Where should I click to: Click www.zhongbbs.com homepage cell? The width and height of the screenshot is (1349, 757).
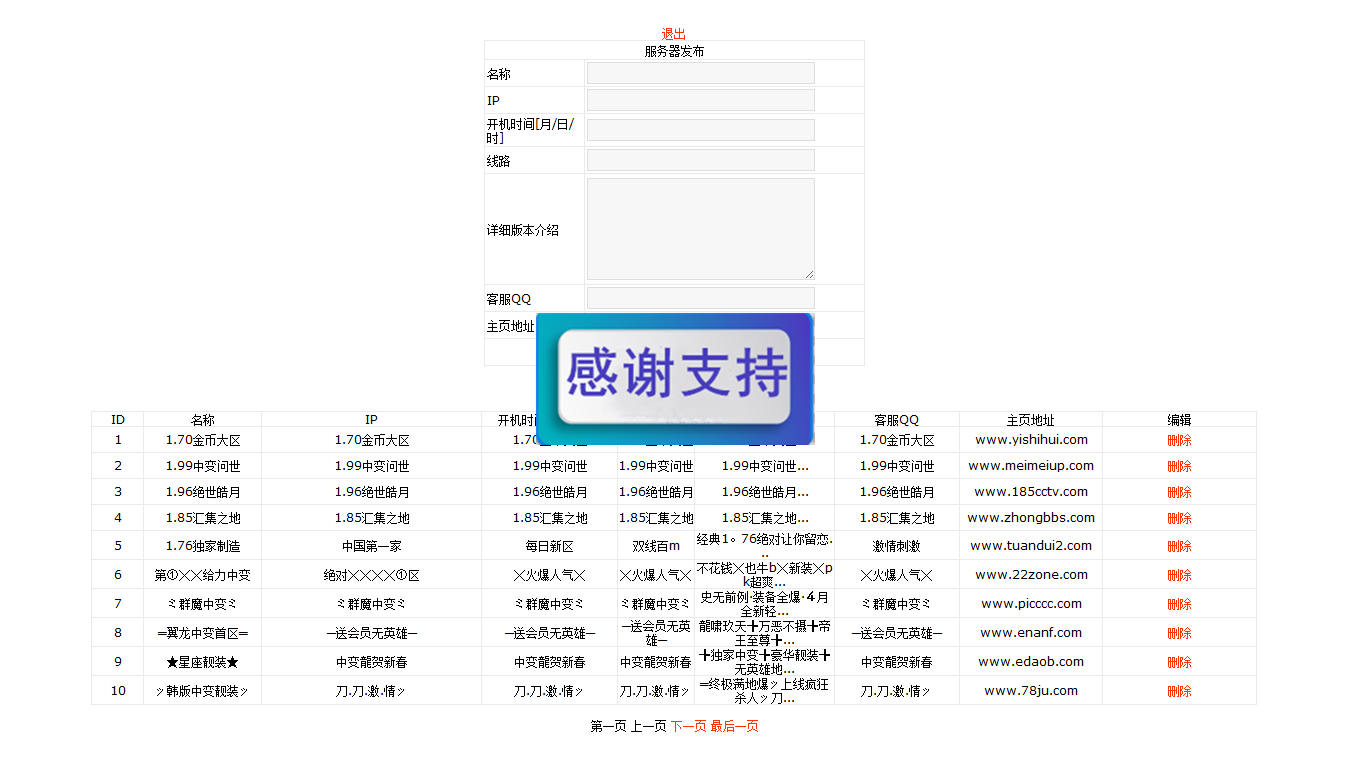point(1031,518)
